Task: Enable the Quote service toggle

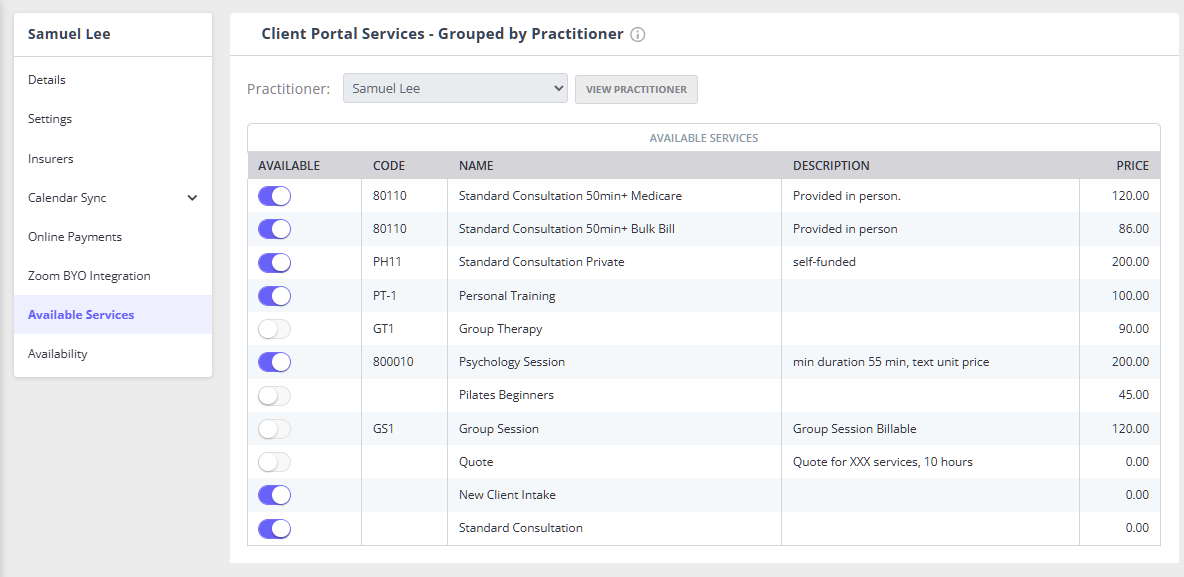Action: tap(274, 462)
